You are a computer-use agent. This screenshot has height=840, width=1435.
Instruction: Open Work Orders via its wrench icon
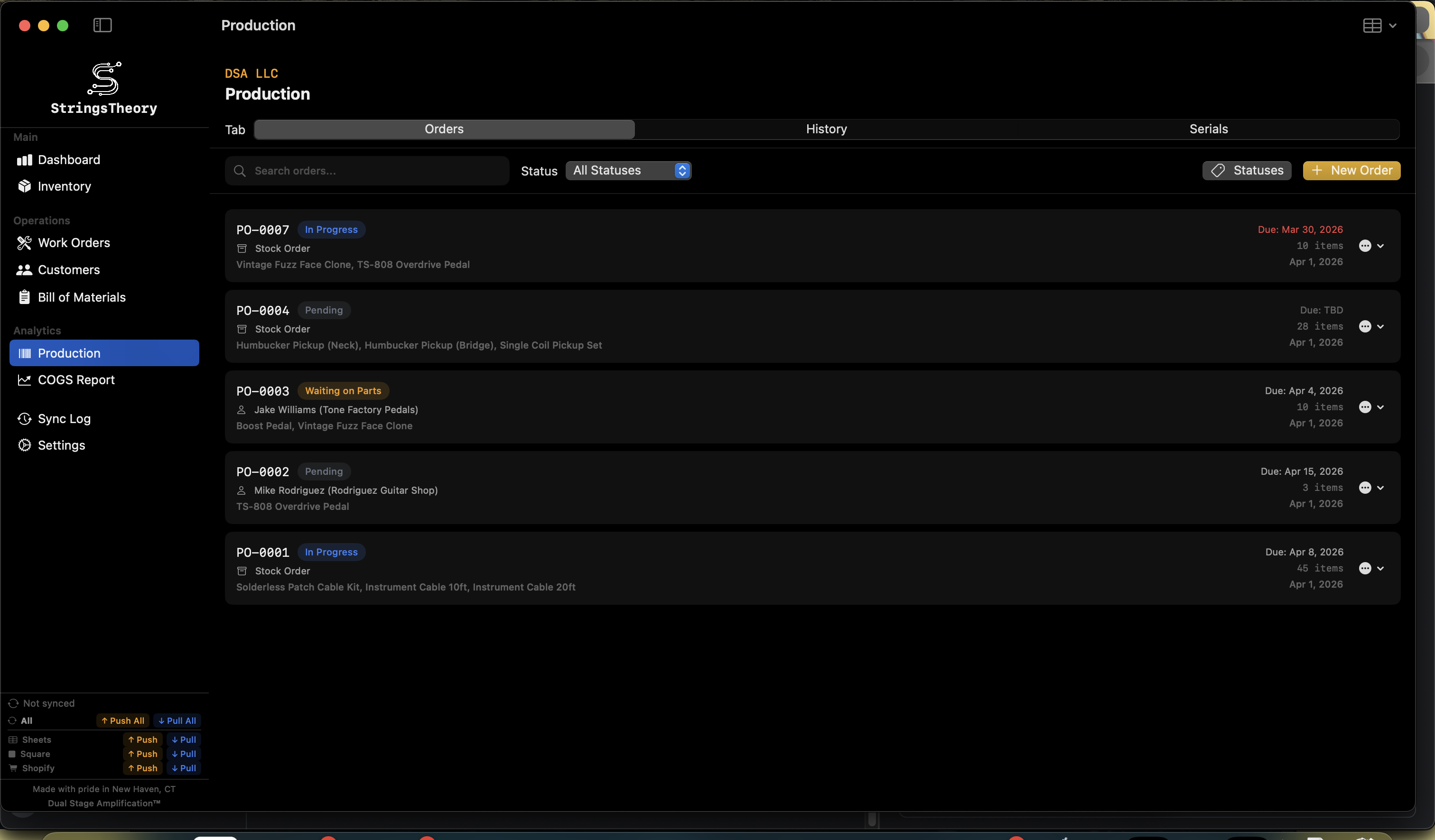[x=25, y=242]
